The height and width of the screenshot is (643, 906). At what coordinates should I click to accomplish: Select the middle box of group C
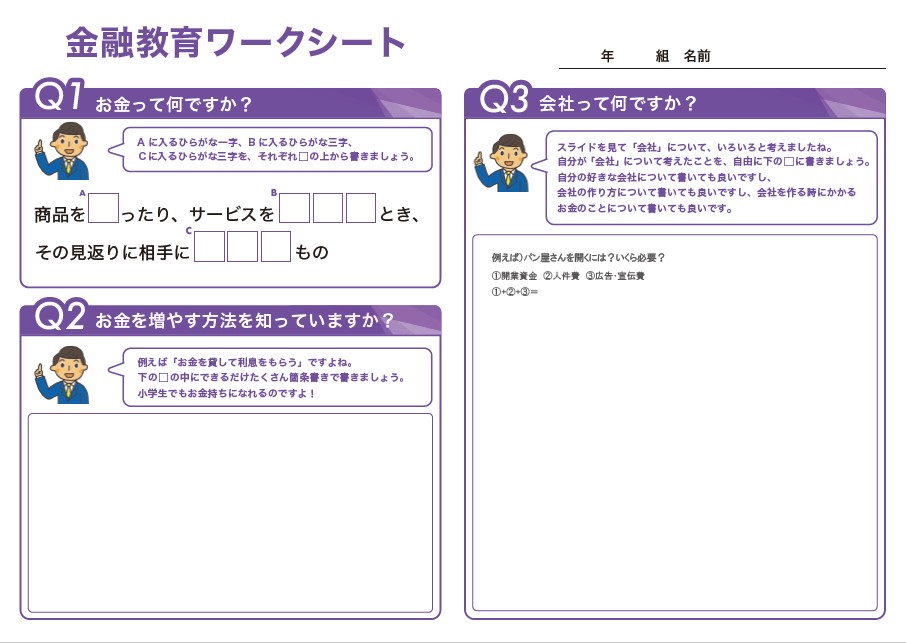(242, 247)
